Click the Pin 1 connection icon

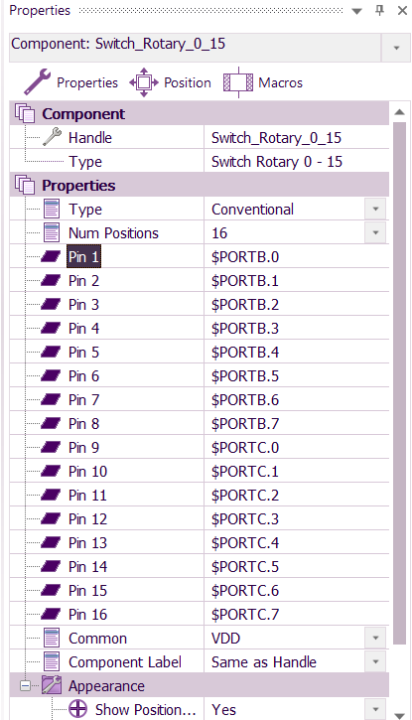(51, 257)
